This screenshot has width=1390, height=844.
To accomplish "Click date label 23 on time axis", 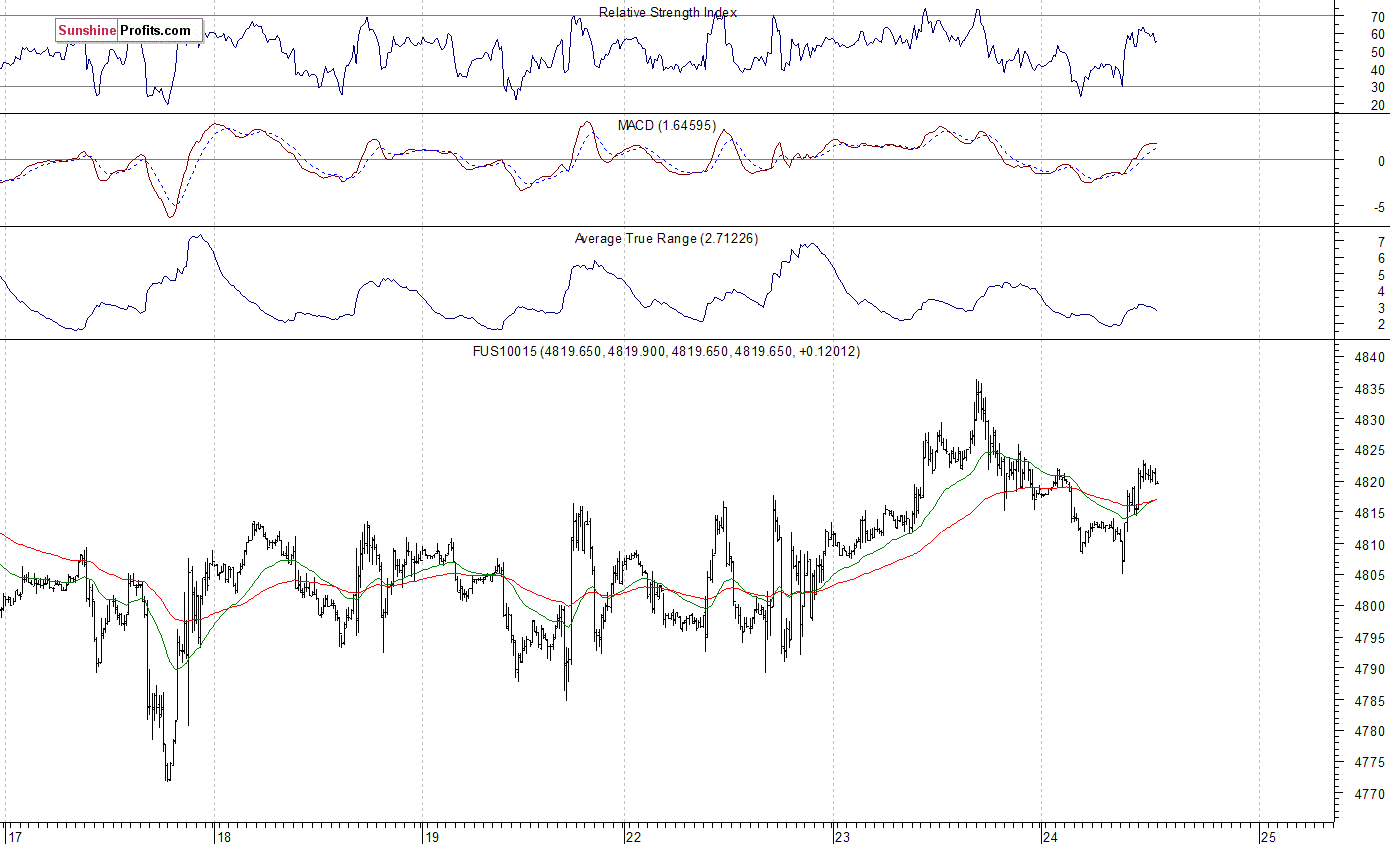I will [x=843, y=836].
